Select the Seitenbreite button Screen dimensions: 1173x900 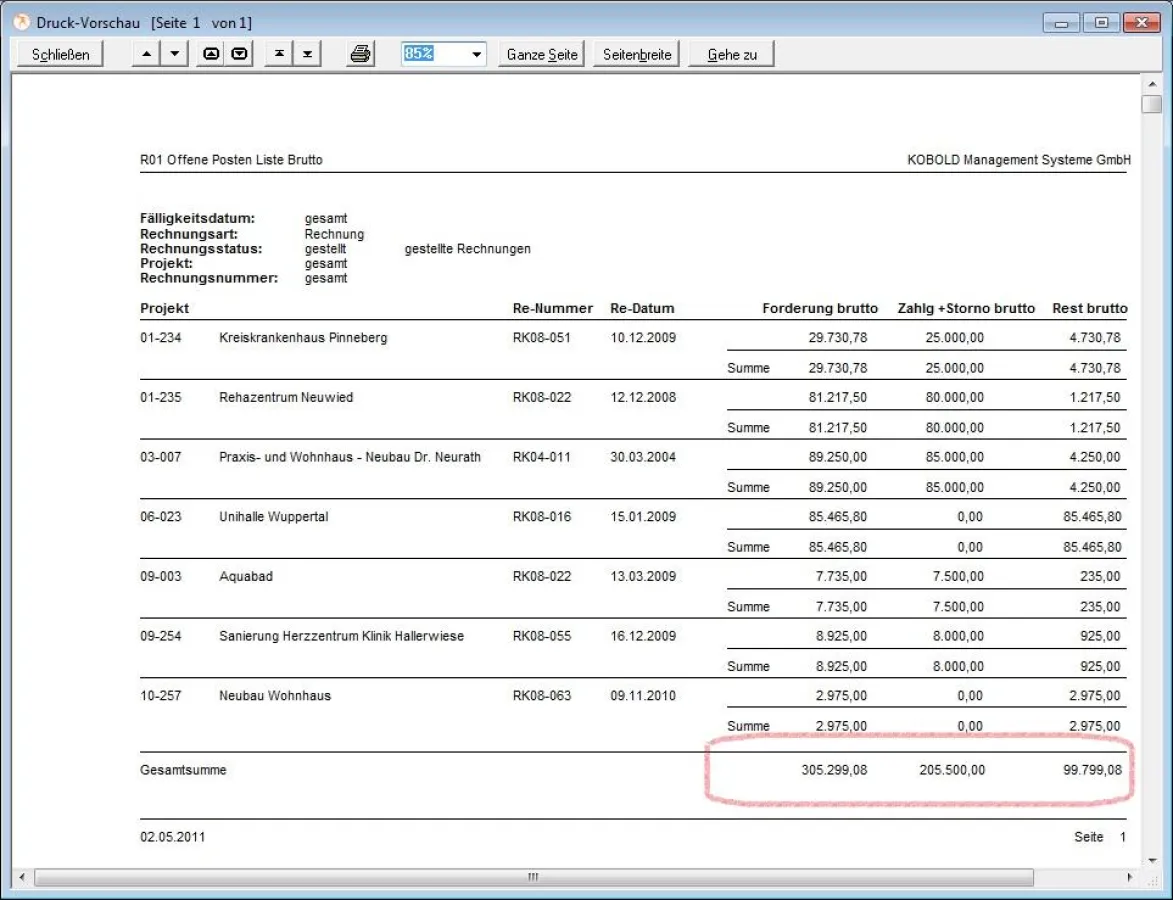click(x=637, y=55)
